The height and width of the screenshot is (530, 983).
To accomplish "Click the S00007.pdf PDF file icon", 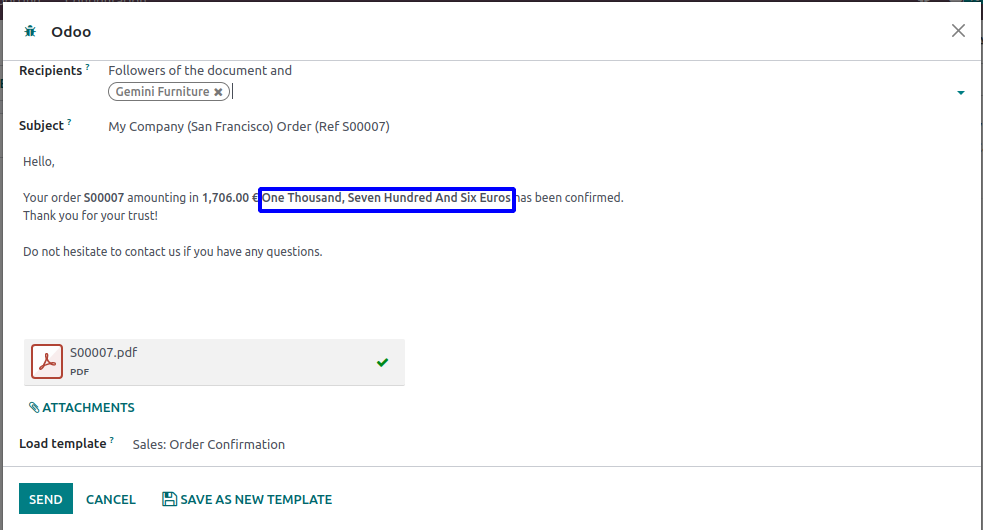I will [x=47, y=361].
